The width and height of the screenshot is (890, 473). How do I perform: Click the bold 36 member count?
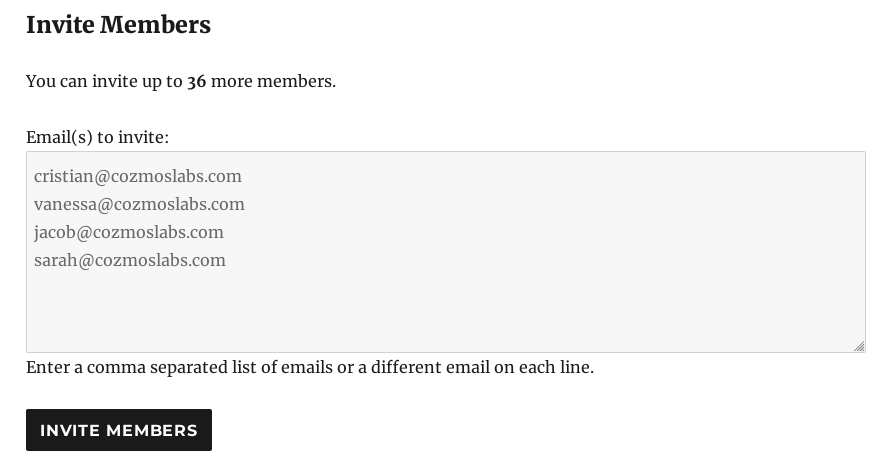196,82
